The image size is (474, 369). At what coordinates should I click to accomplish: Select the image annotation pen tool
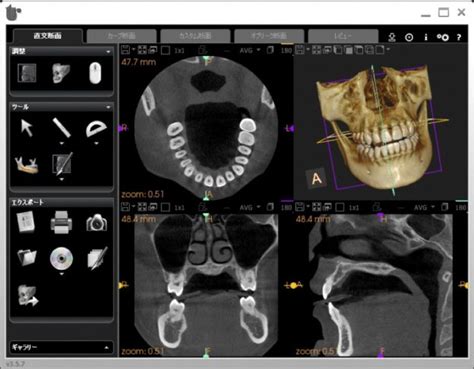coord(62,163)
